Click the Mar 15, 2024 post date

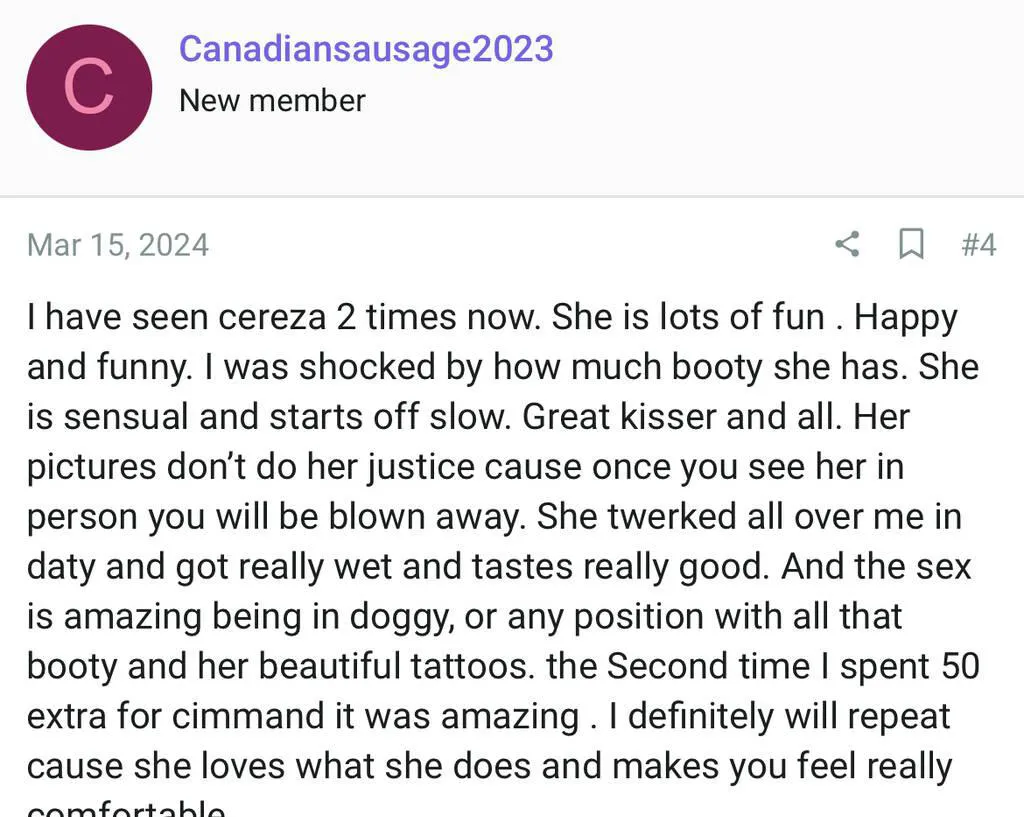coord(118,245)
